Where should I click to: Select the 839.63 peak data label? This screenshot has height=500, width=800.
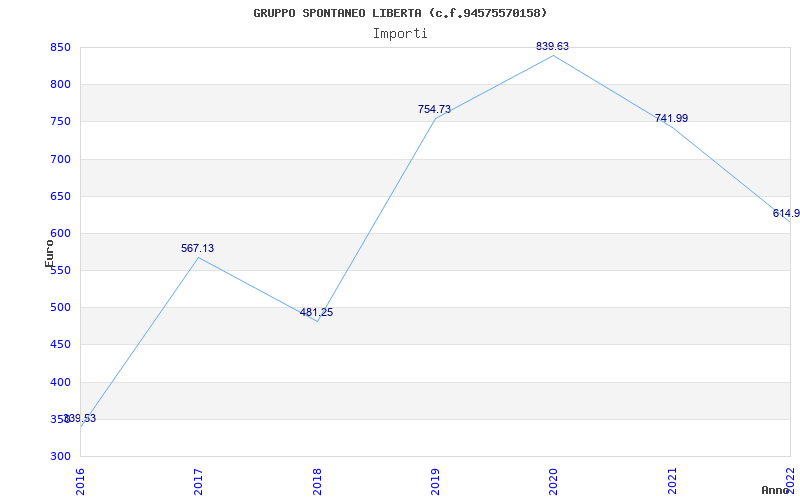[552, 46]
